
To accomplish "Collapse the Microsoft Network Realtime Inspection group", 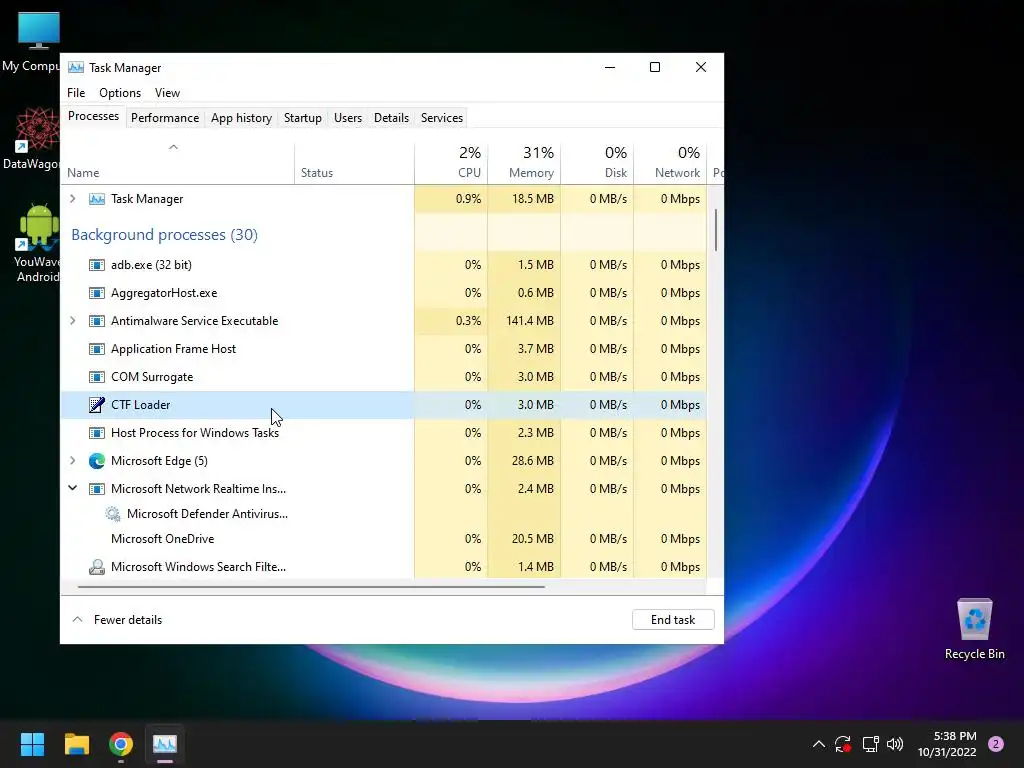I will 72,488.
